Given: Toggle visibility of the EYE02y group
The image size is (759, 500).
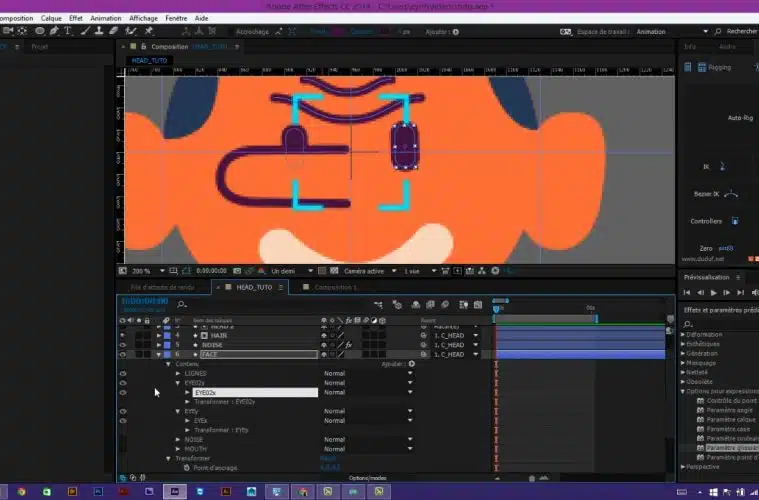Looking at the screenshot, I should [122, 383].
